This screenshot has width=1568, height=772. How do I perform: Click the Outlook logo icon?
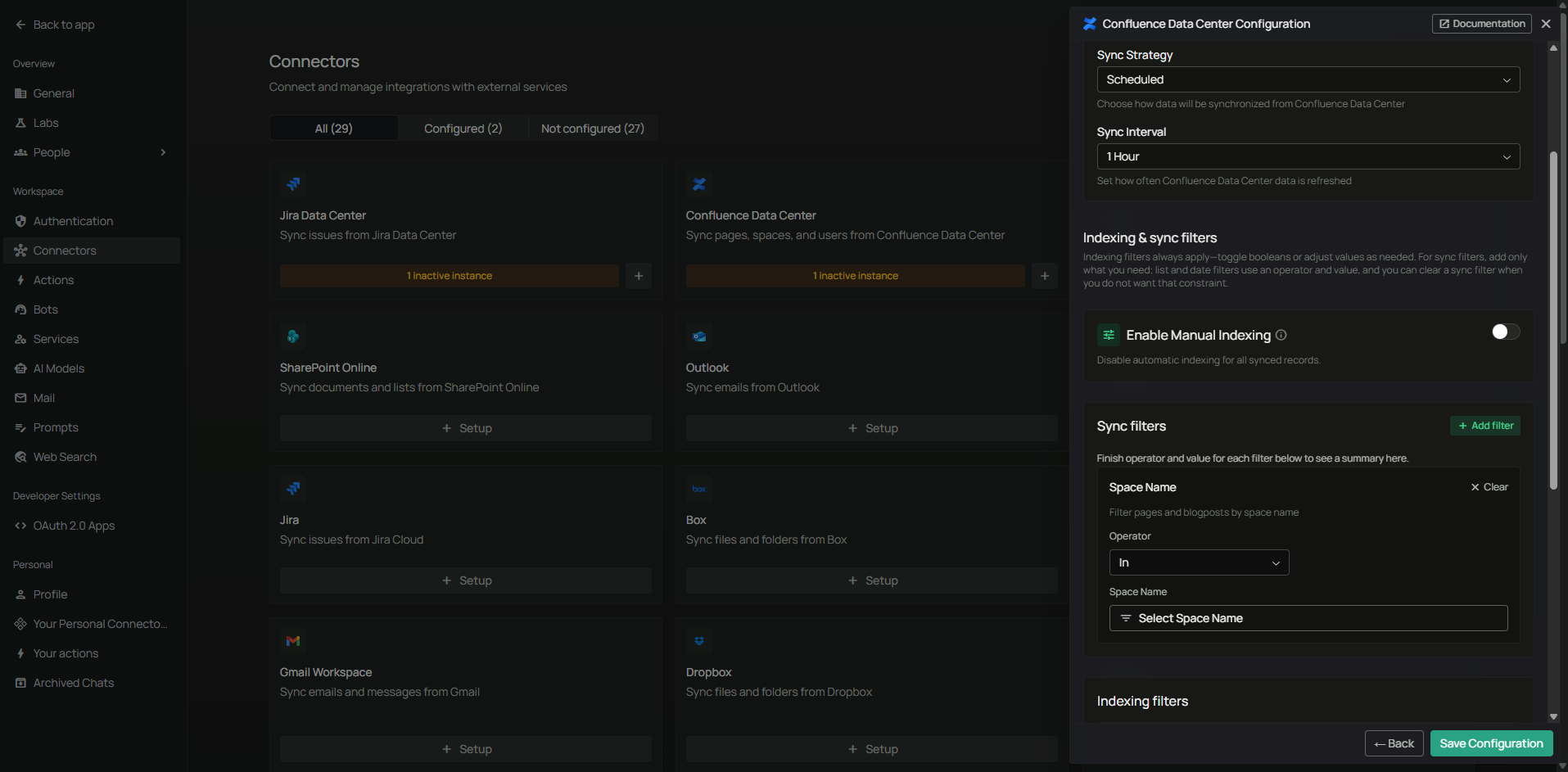click(x=699, y=336)
